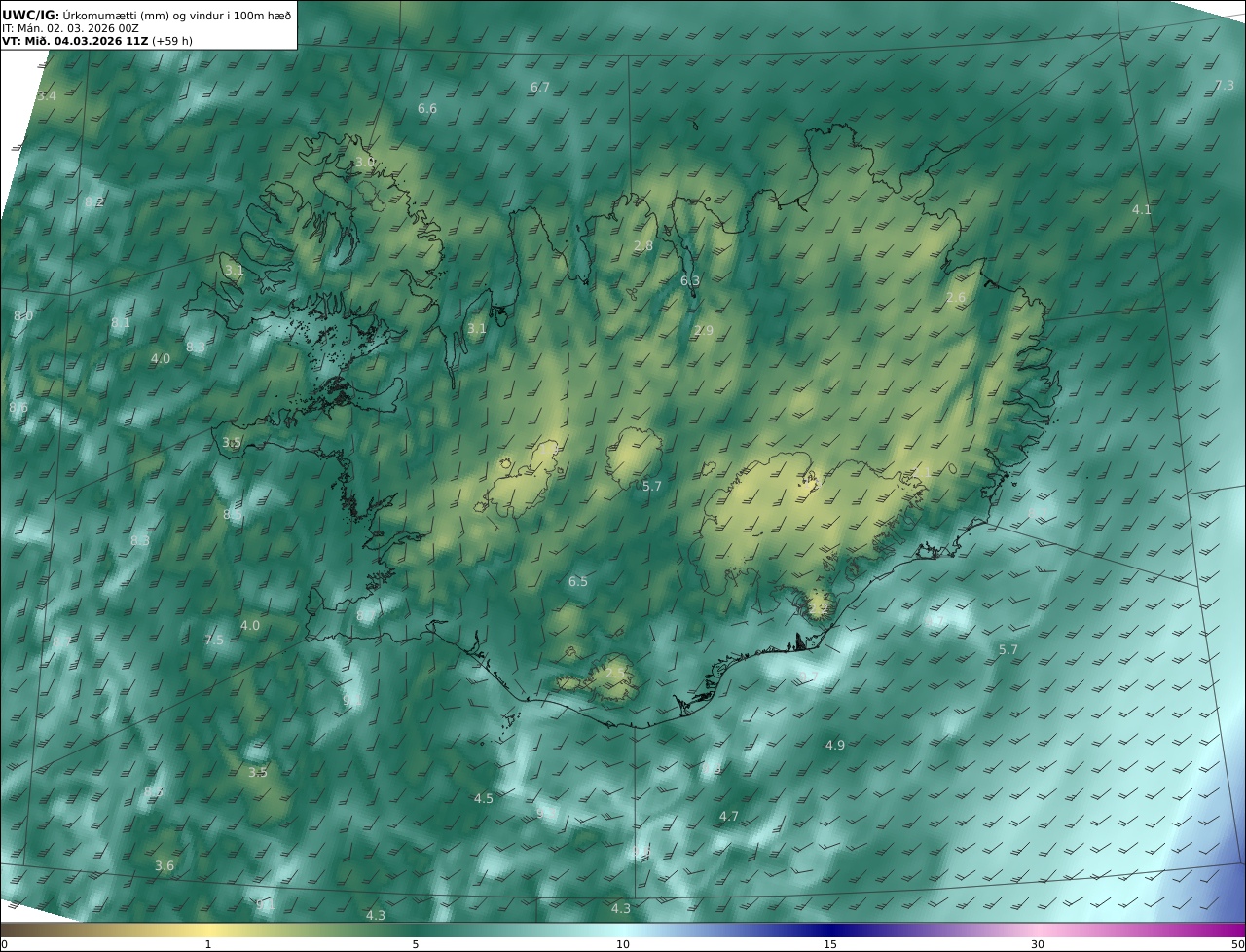Click the color scale tick label 30

pyautogui.click(x=1038, y=944)
